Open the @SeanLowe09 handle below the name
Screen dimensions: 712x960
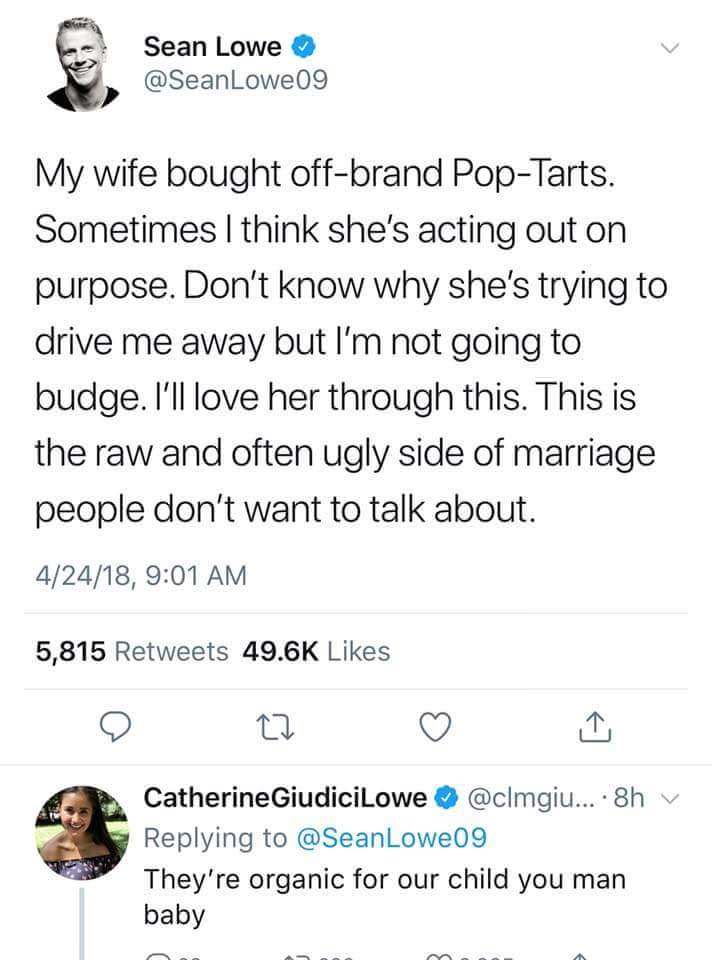[235, 81]
